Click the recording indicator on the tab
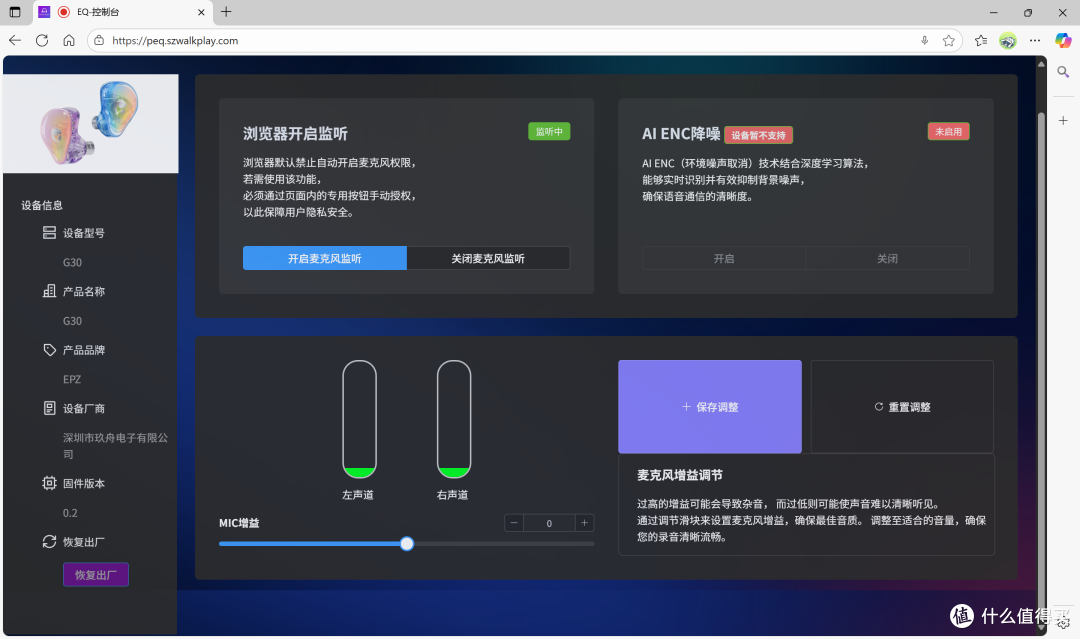The width and height of the screenshot is (1080, 639). coord(63,12)
